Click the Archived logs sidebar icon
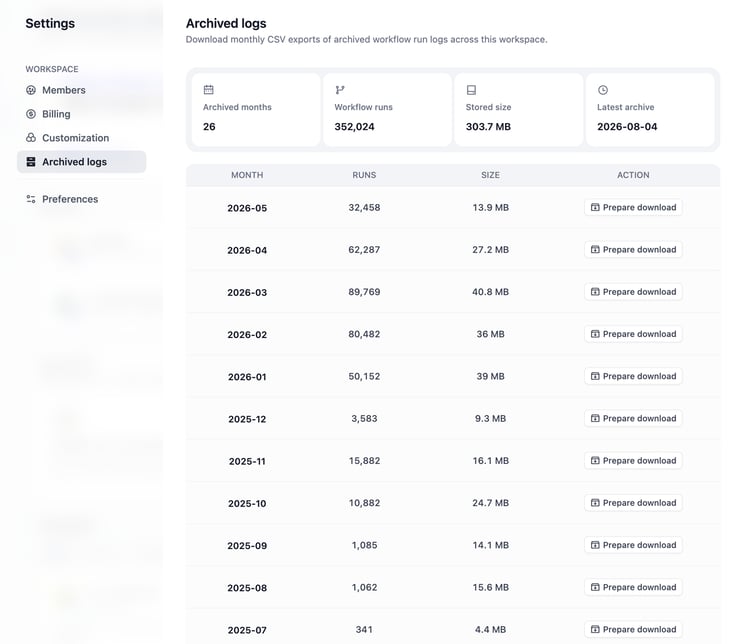Image resolution: width=736 pixels, height=644 pixels. pyautogui.click(x=31, y=162)
